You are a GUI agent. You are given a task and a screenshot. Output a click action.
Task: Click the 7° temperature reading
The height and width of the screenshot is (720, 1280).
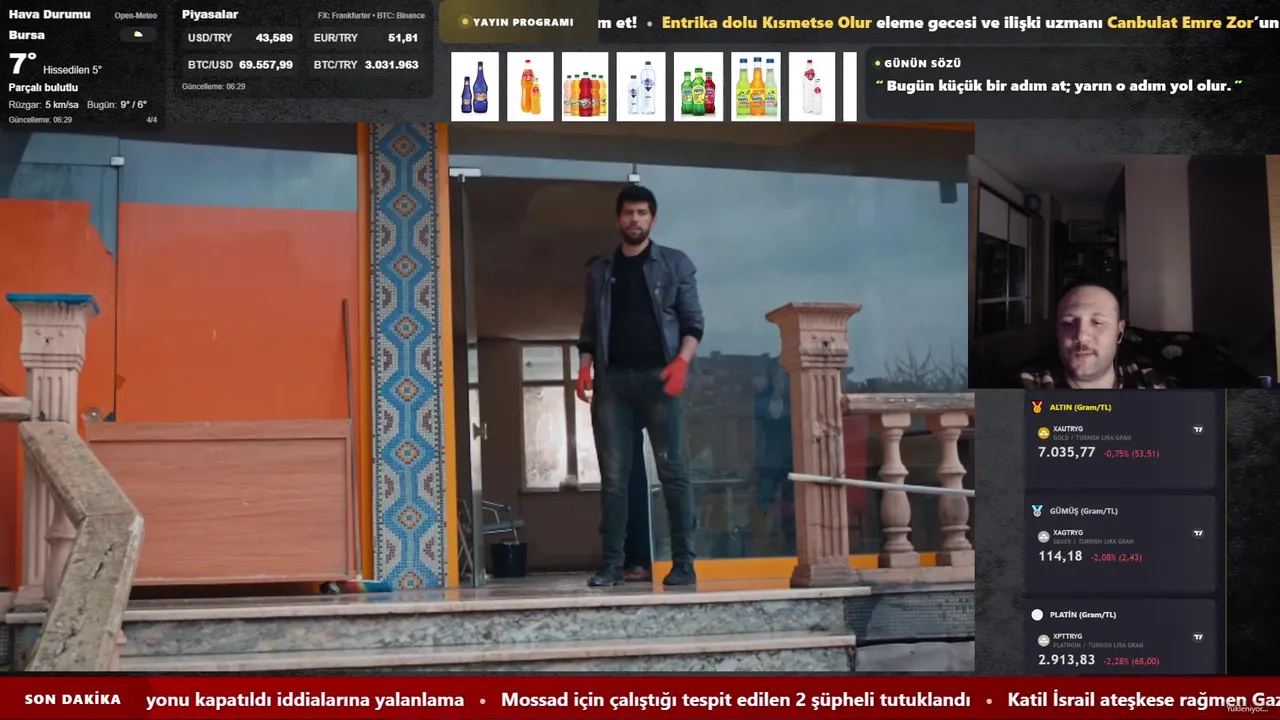click(23, 65)
